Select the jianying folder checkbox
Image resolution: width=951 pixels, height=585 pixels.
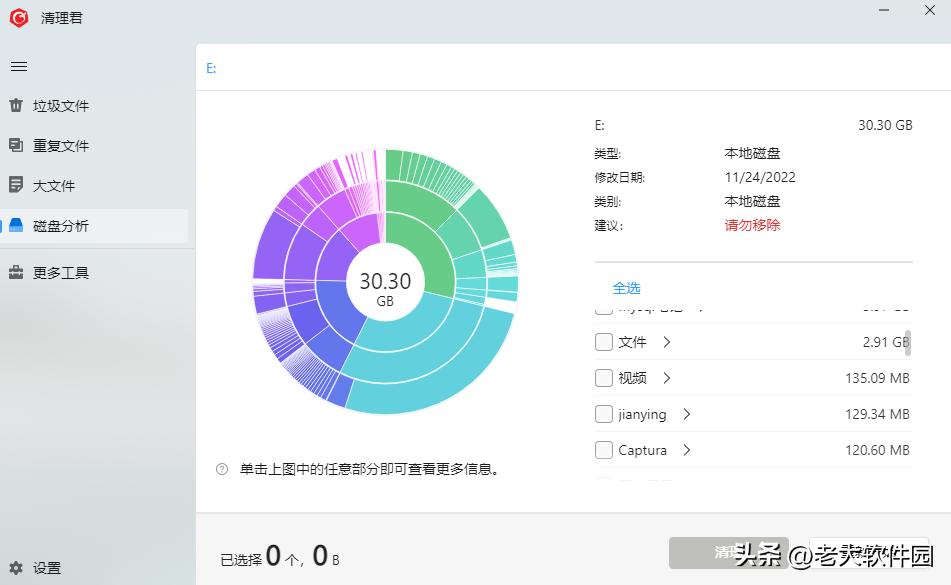(604, 414)
